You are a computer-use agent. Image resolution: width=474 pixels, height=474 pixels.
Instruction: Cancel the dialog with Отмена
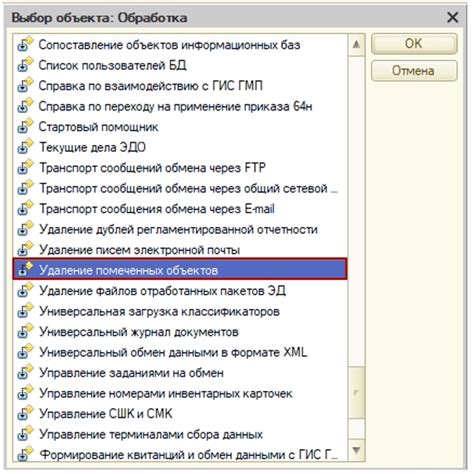click(414, 71)
